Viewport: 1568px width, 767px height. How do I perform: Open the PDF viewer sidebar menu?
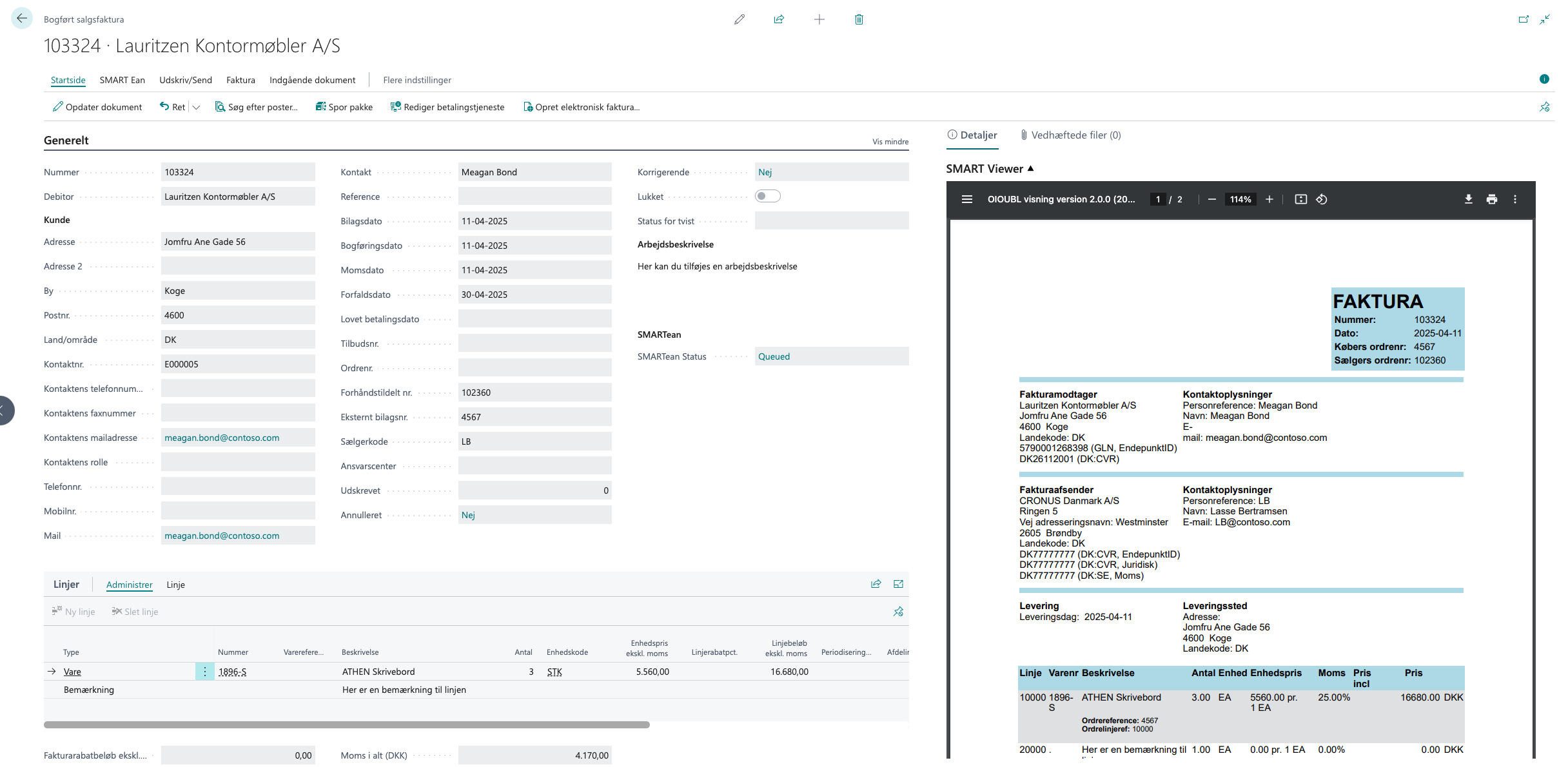point(966,199)
